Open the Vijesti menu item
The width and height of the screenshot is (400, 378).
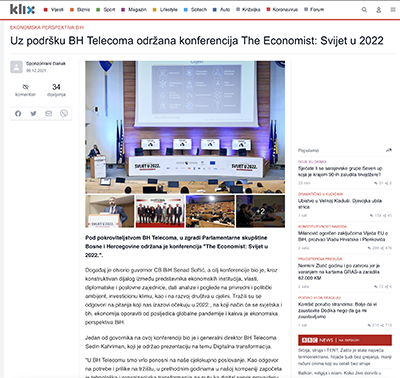54,10
